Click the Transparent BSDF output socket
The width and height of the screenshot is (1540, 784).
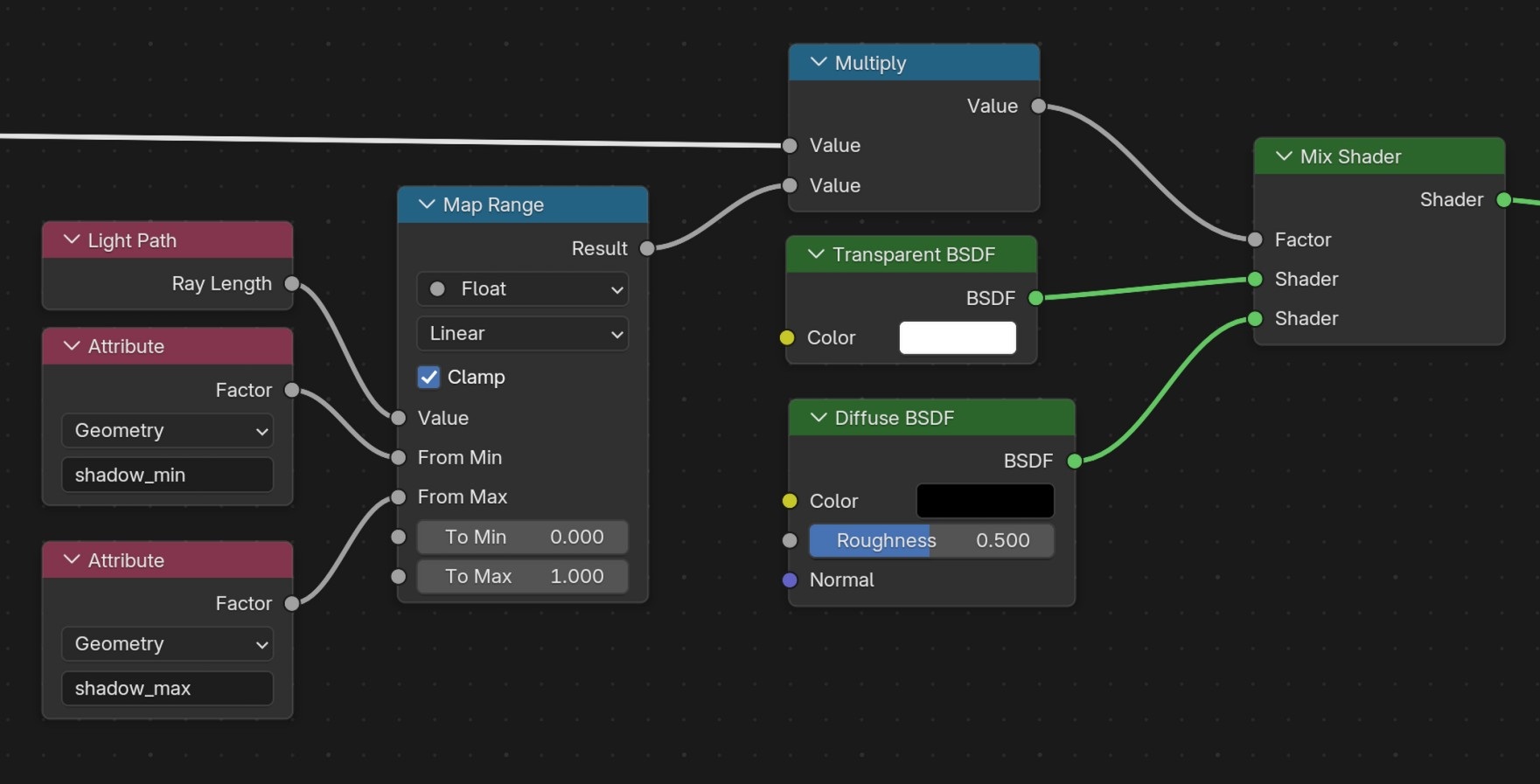[1035, 298]
